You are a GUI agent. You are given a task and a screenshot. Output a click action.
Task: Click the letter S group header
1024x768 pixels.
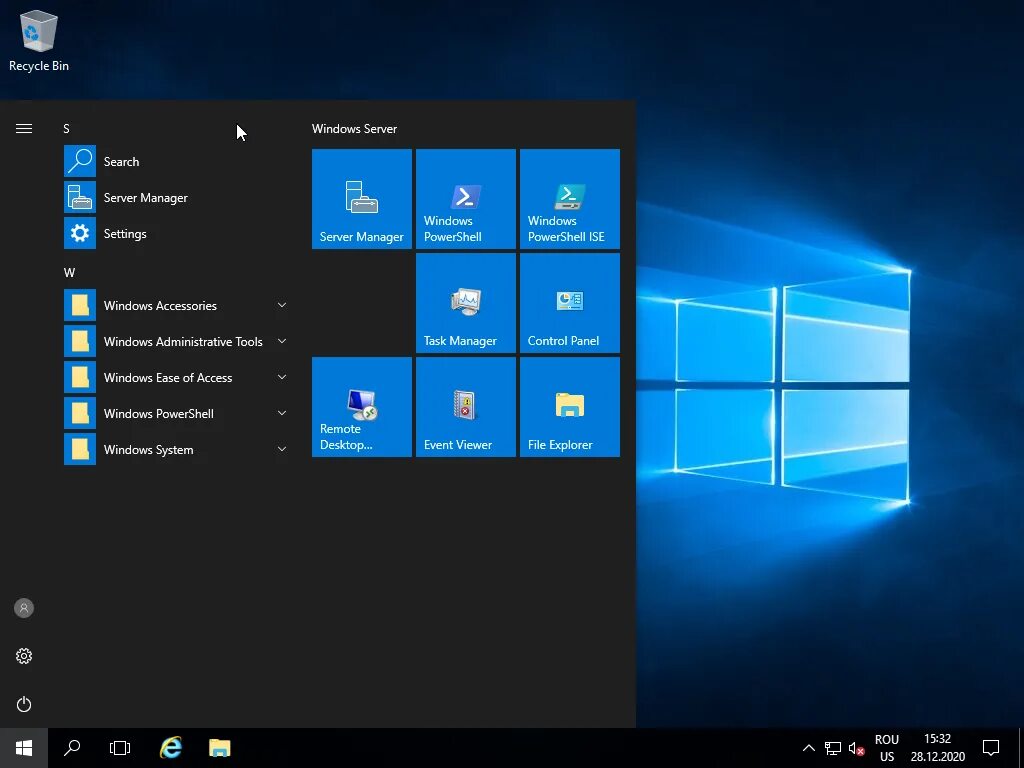[66, 129]
